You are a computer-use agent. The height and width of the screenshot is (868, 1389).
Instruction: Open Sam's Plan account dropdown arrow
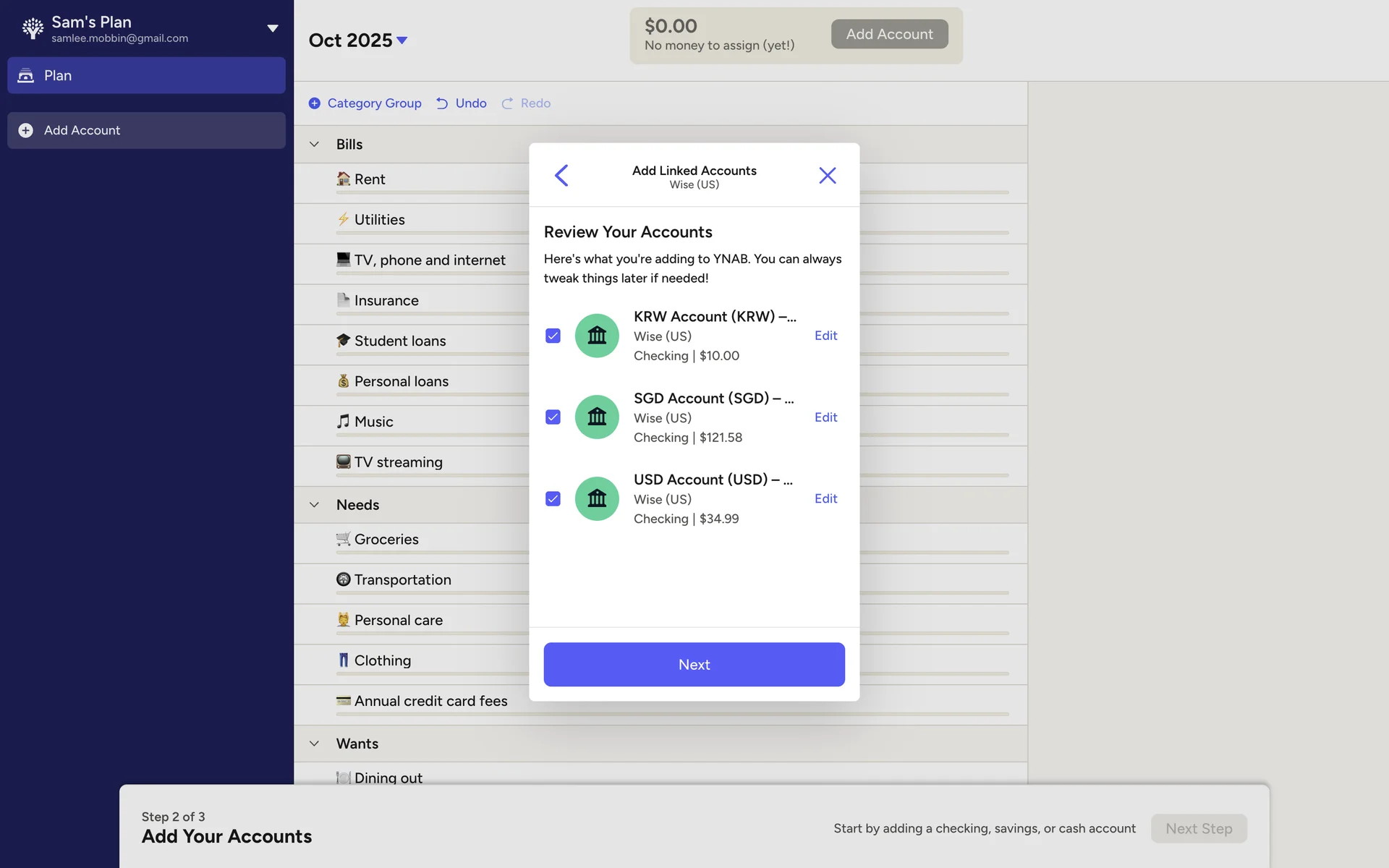point(273,28)
